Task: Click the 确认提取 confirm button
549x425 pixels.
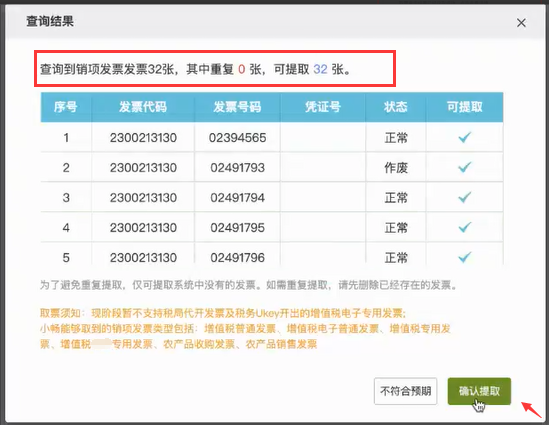Action: pos(479,391)
